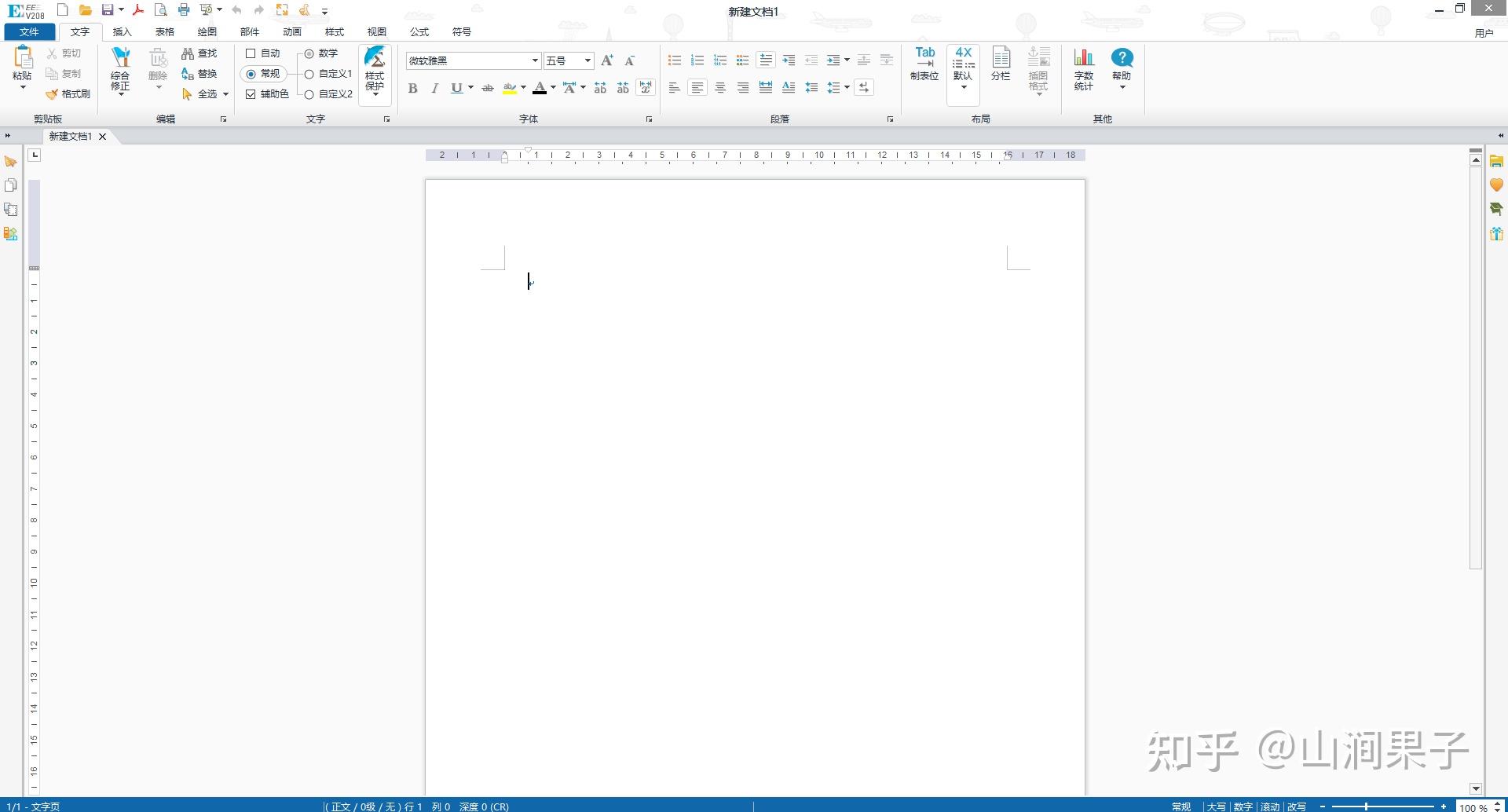Click the vertical scrollbar down arrow
The width and height of the screenshot is (1508, 812).
(1476, 788)
